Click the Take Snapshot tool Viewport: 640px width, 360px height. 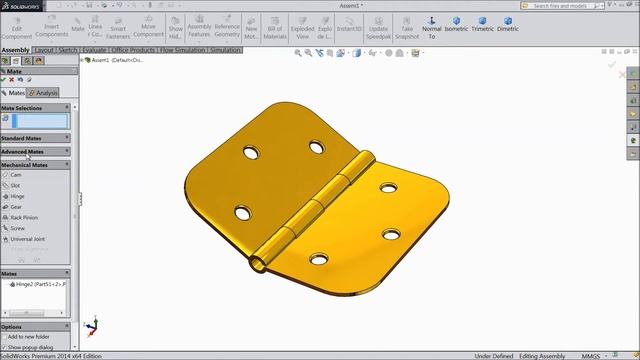point(407,28)
